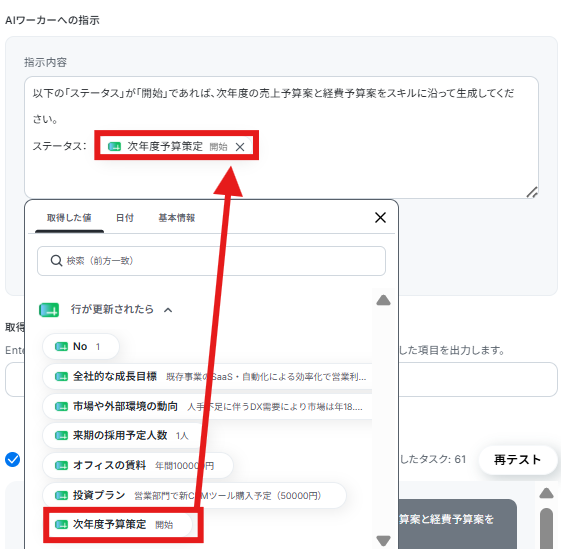
Task: Choose the 市場や外部環境の動向 value chip
Action: [207, 407]
